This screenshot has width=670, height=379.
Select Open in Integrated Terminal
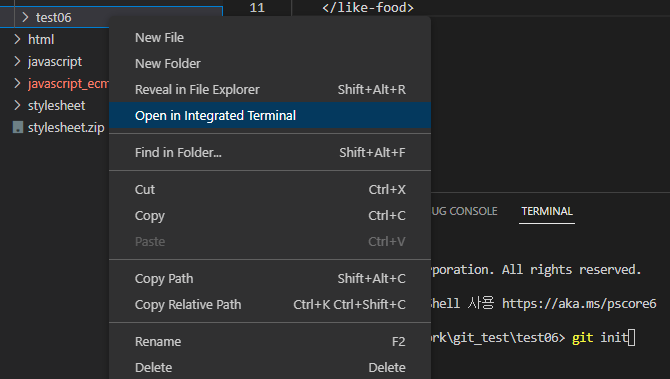pyautogui.click(x=270, y=115)
